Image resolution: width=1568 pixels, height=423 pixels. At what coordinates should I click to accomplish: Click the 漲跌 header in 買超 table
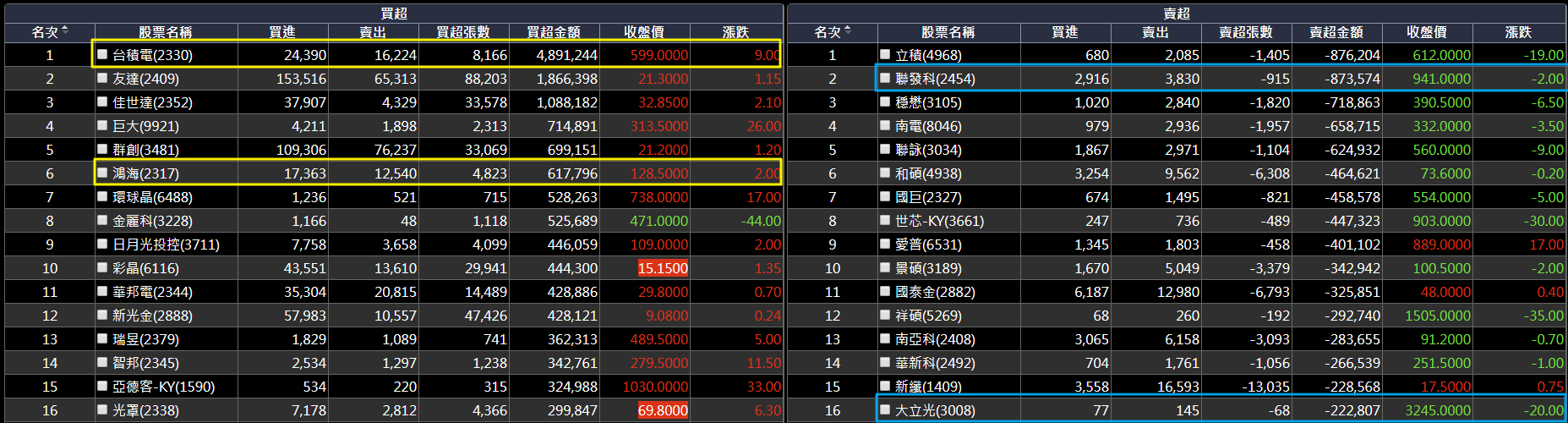[x=735, y=32]
